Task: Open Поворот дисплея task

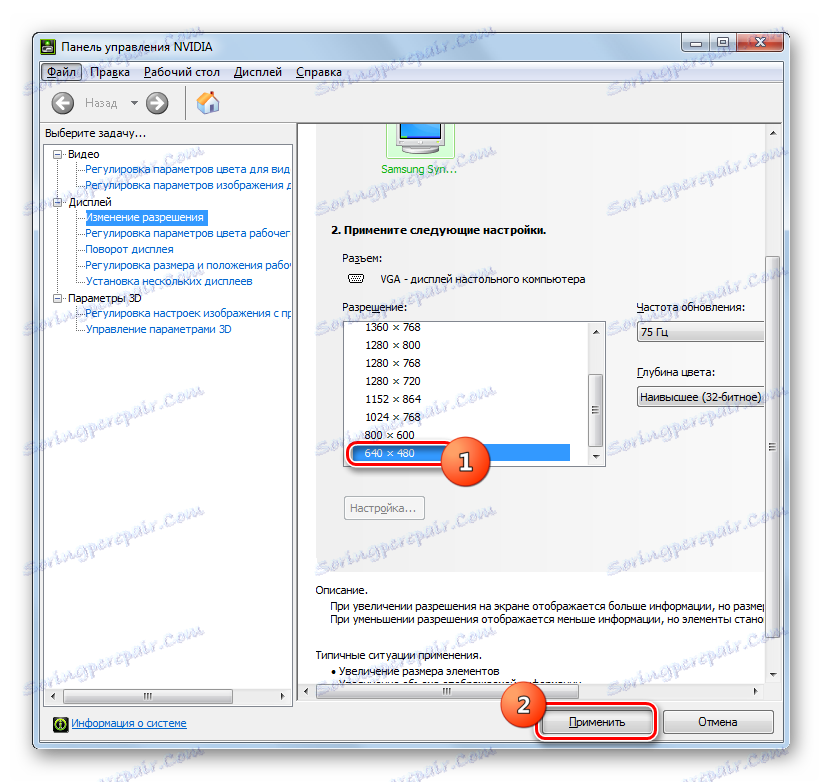Action: click(129, 249)
